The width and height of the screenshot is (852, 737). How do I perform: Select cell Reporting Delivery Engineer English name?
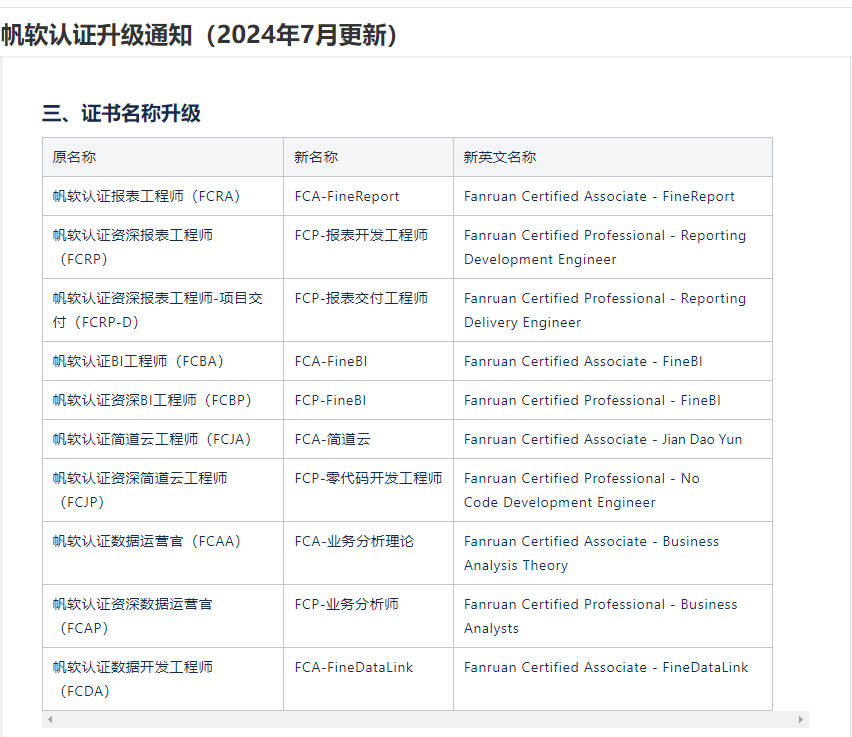tap(613, 310)
